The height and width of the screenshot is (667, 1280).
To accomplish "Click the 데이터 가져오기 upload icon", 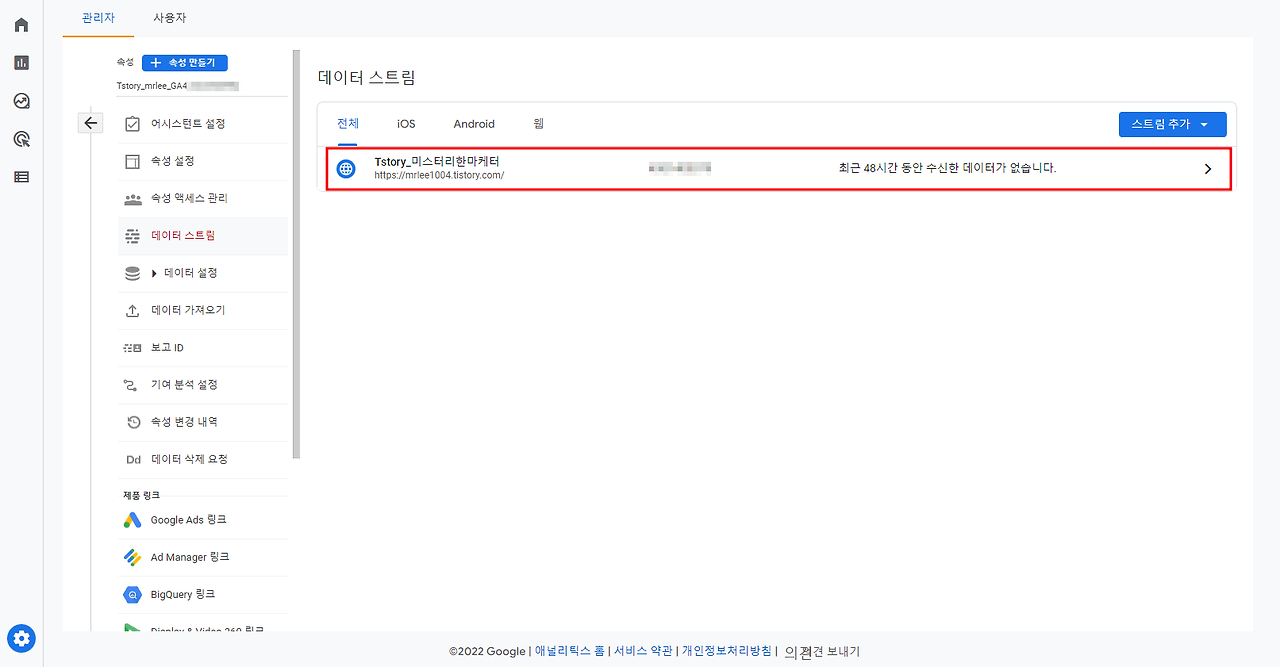I will 132,311.
